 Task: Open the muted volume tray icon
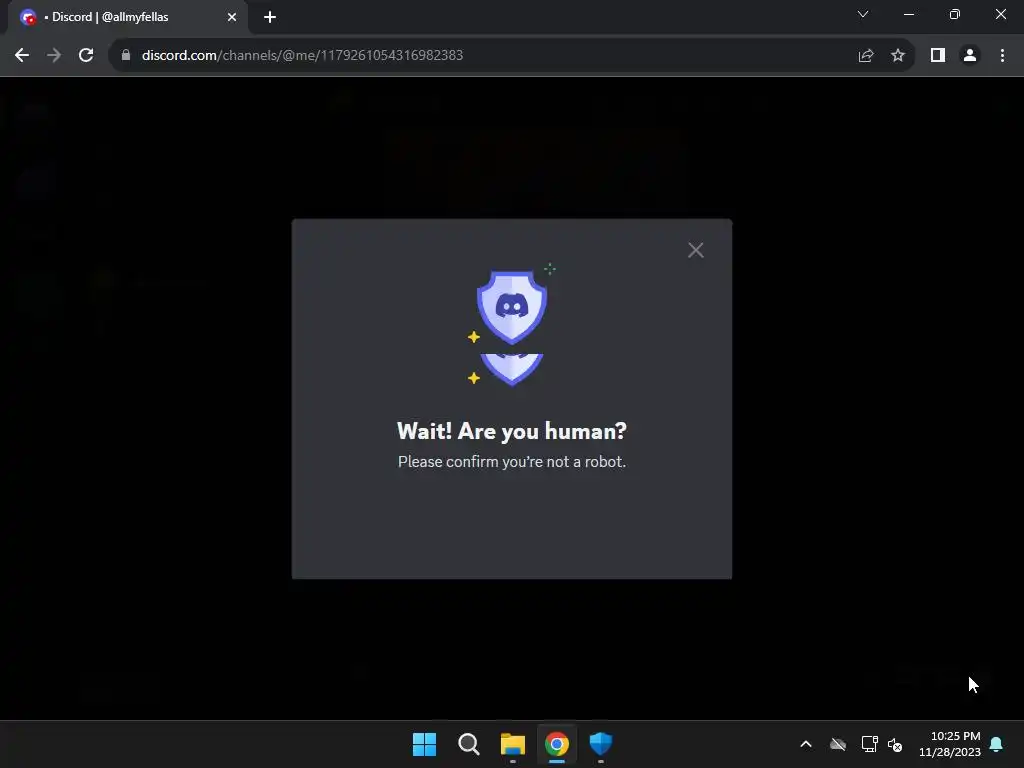pyautogui.click(x=895, y=744)
